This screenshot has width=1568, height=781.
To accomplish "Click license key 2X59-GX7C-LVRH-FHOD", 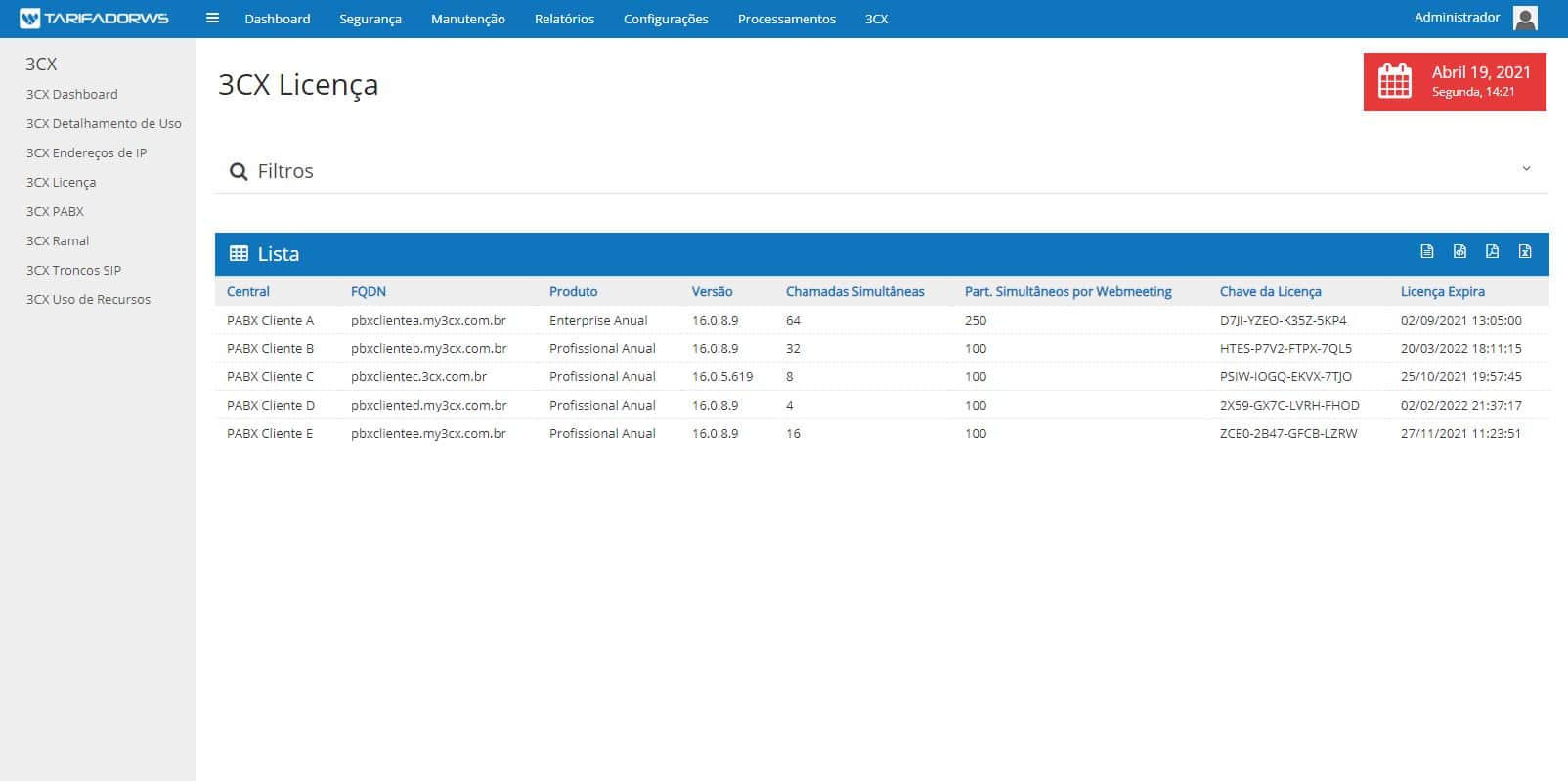I will [x=1289, y=405].
